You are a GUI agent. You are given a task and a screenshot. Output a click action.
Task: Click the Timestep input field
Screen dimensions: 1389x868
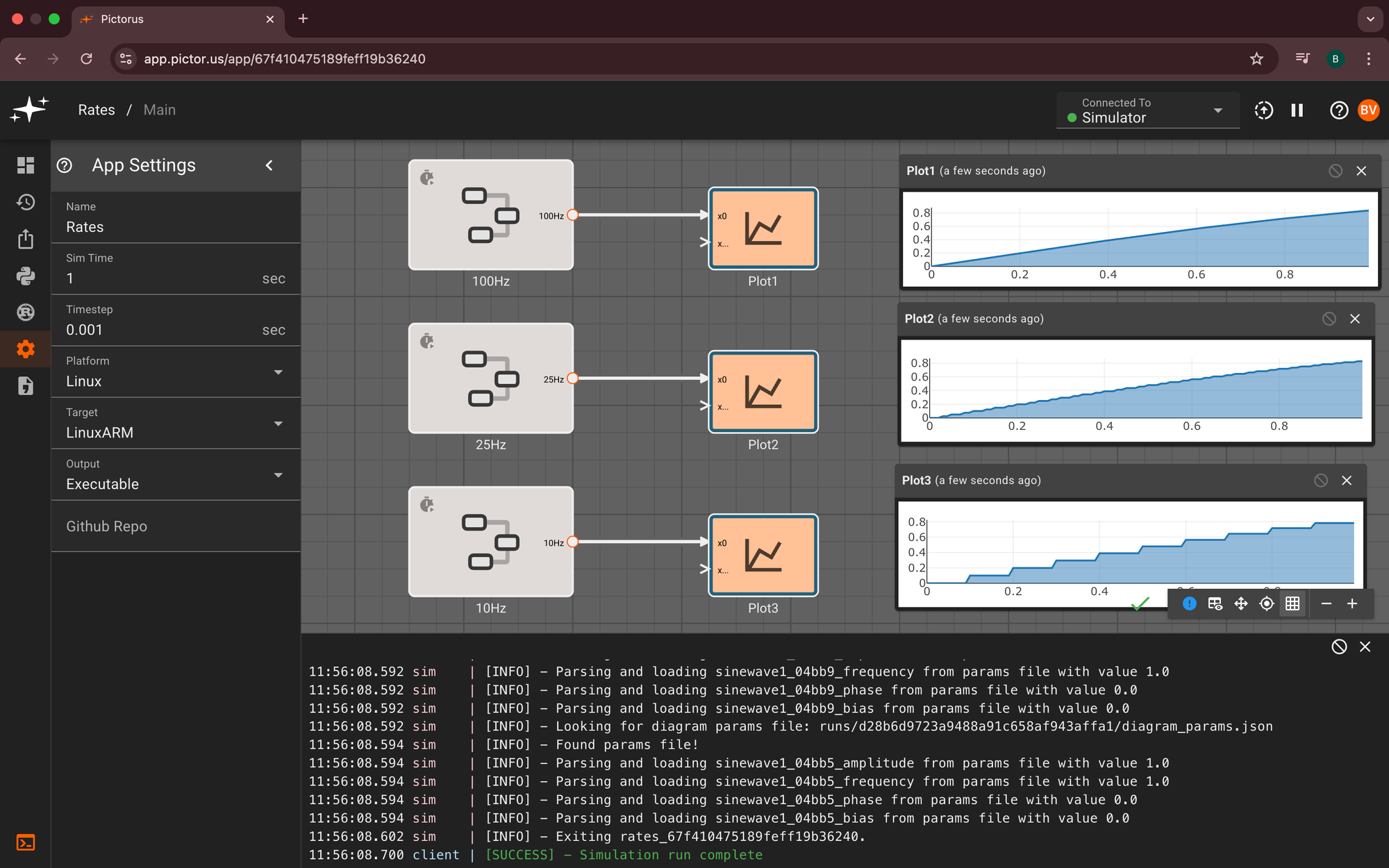click(x=160, y=330)
